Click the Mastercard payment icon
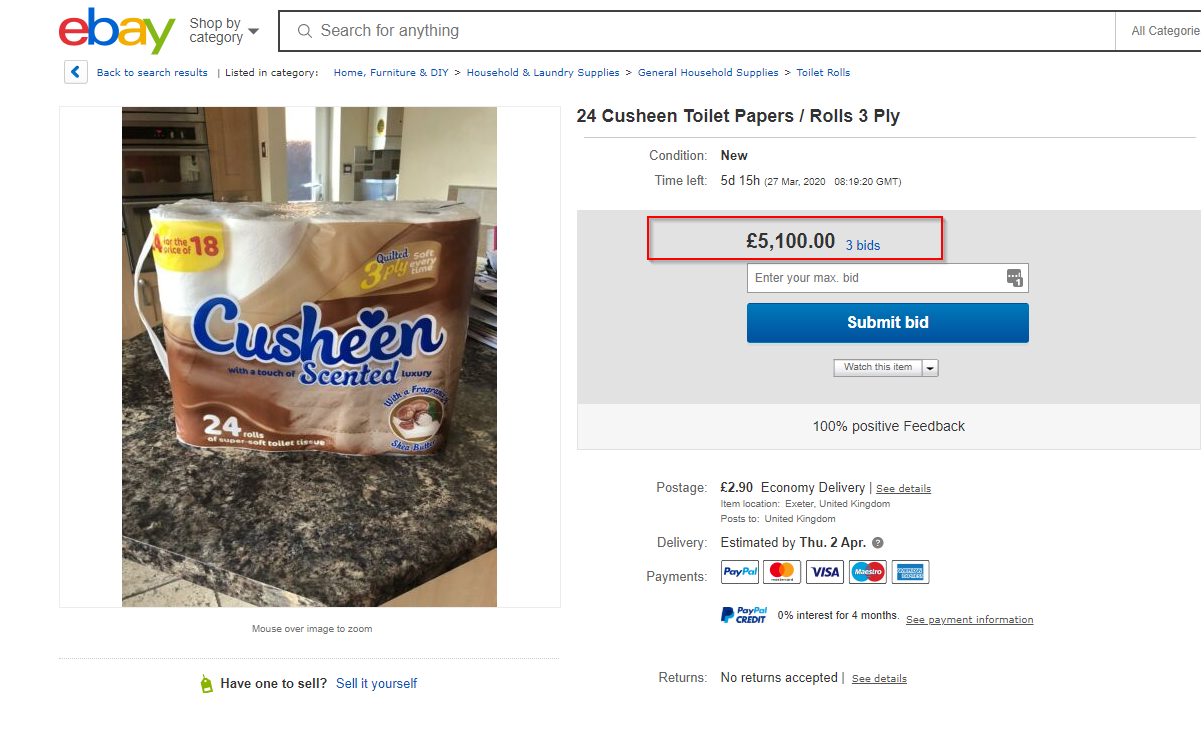The height and width of the screenshot is (756, 1201). pyautogui.click(x=782, y=572)
